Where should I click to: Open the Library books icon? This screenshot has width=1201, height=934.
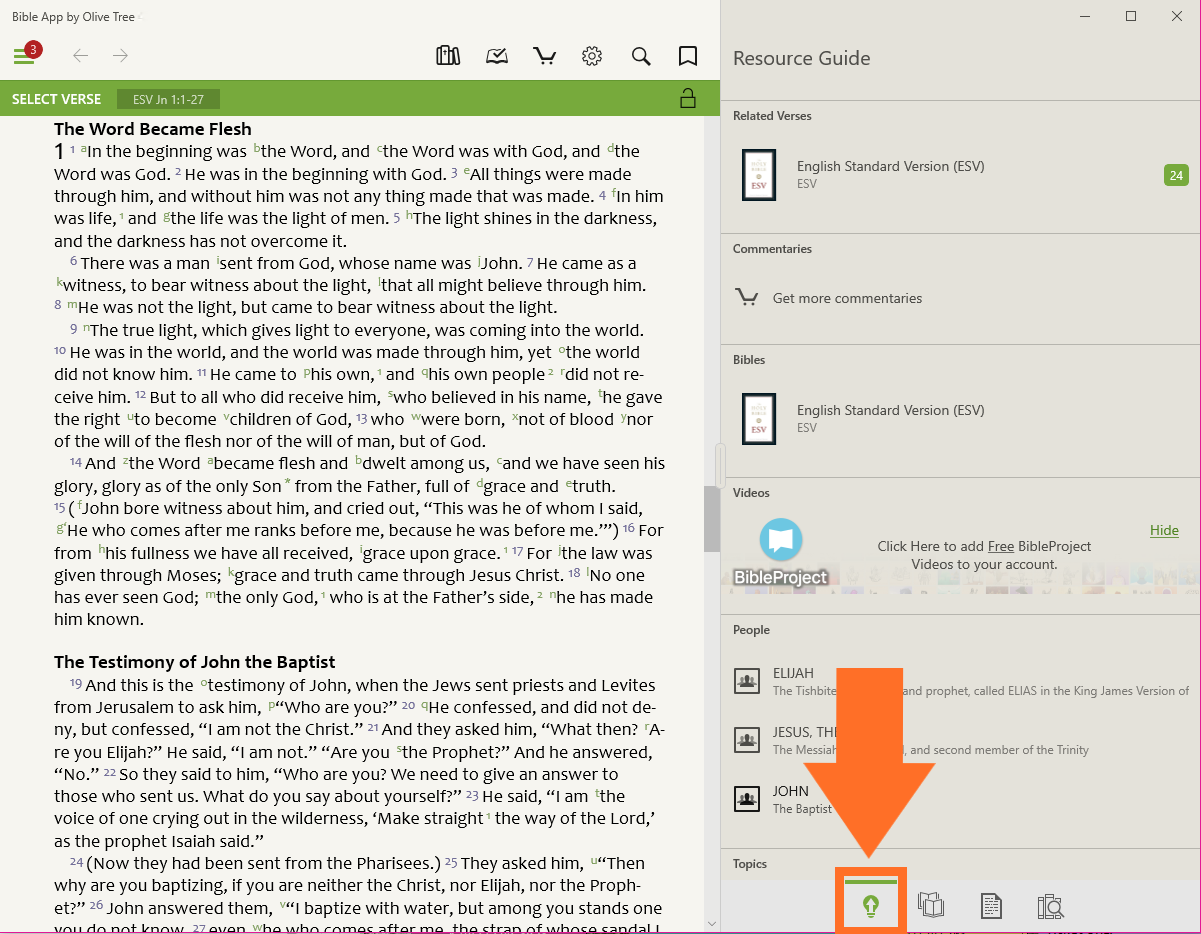[448, 56]
